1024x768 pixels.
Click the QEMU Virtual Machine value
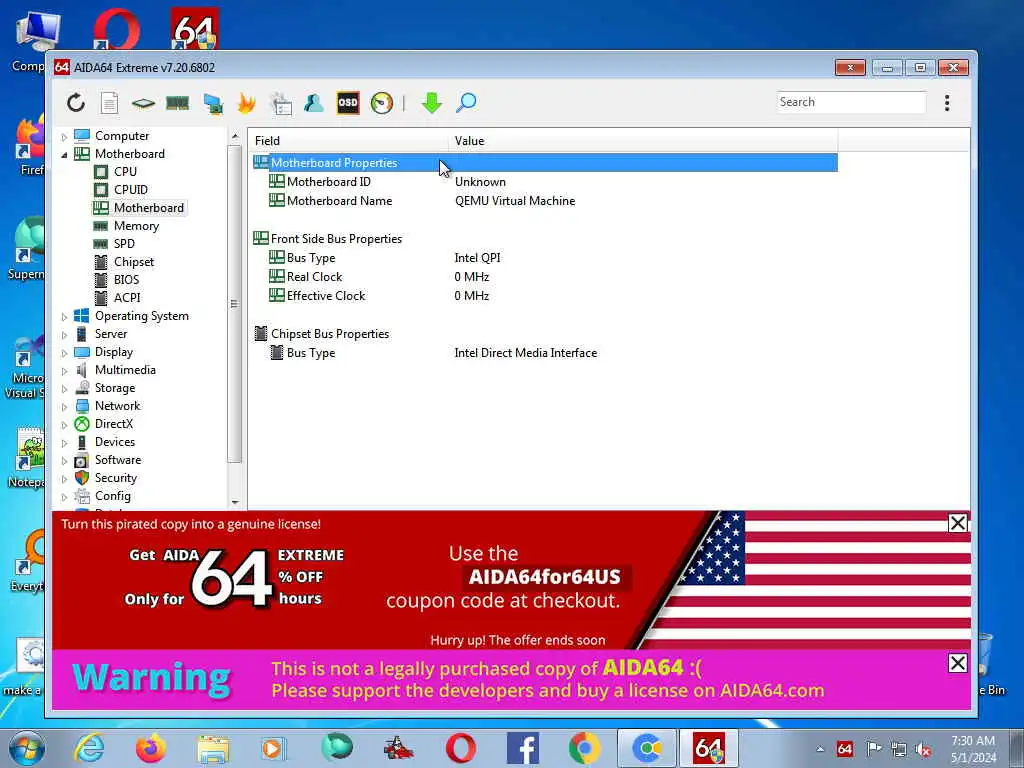(515, 201)
